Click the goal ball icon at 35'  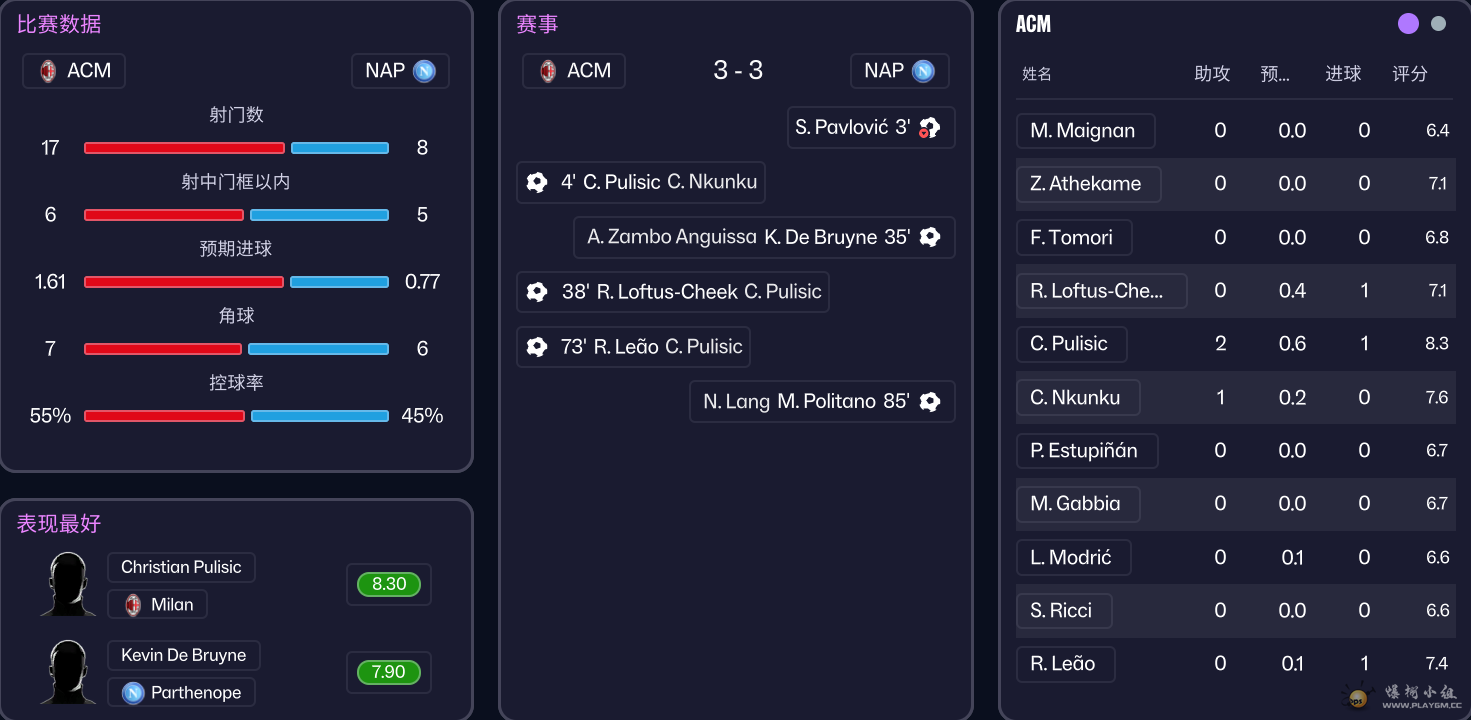tap(930, 237)
